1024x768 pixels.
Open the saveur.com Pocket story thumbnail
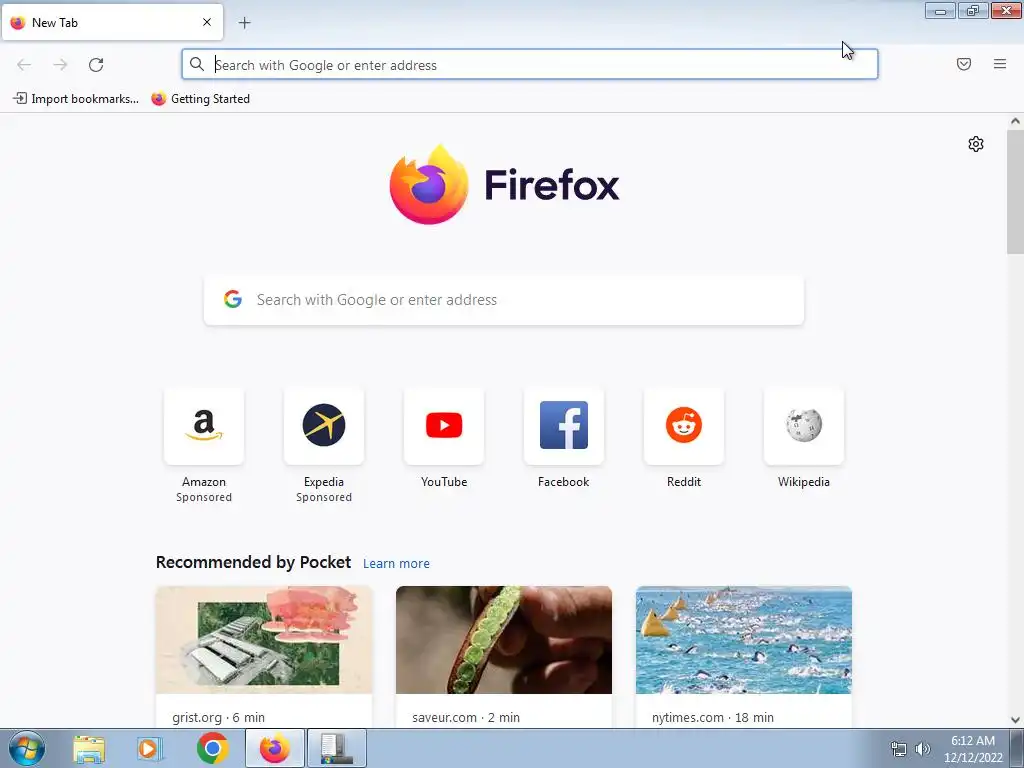pos(504,640)
